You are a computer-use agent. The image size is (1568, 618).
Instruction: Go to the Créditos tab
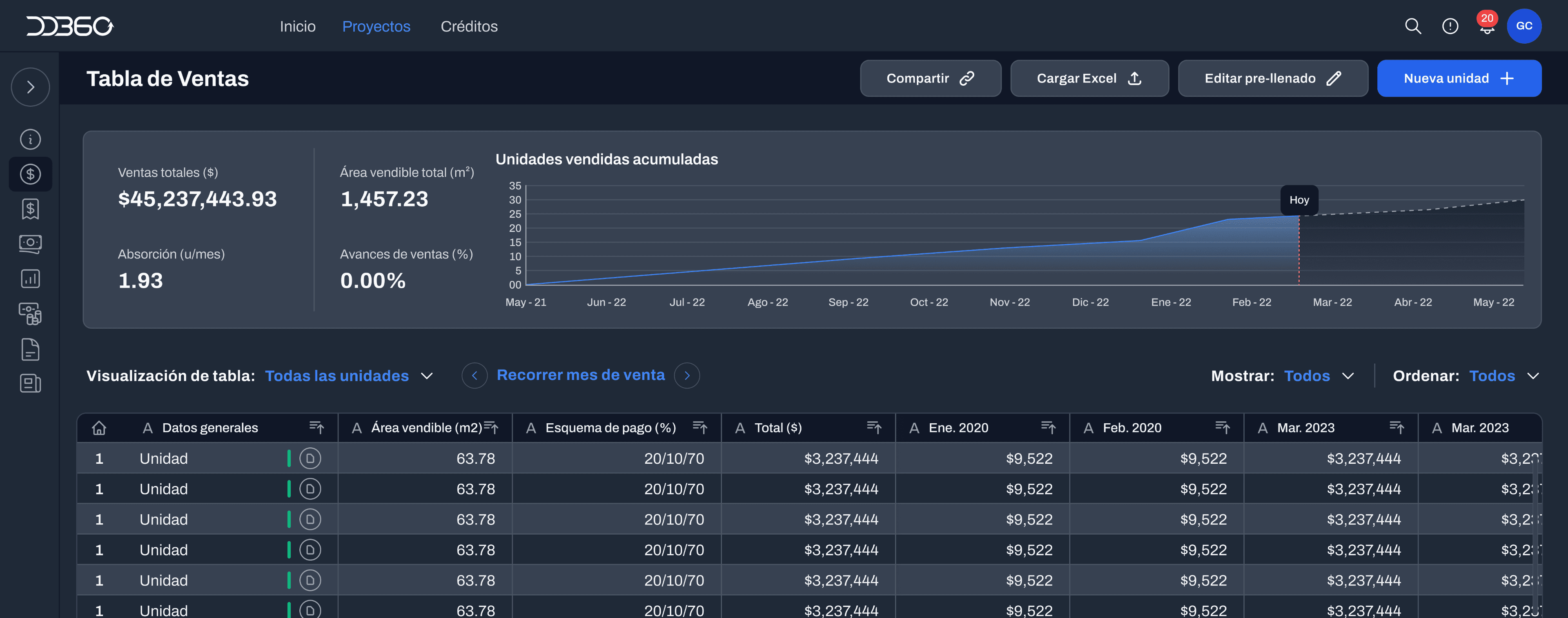469,26
